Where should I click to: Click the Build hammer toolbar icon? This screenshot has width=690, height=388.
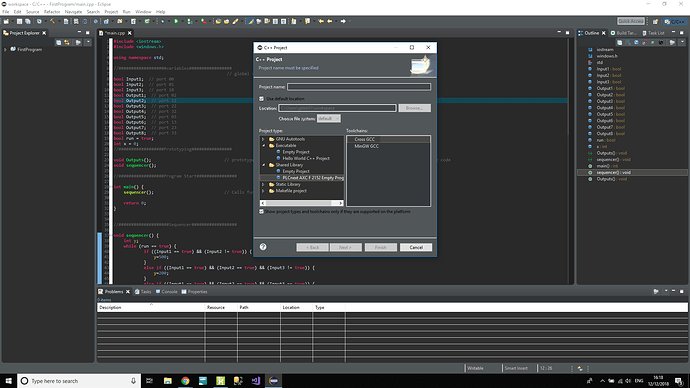pyautogui.click(x=52, y=21)
